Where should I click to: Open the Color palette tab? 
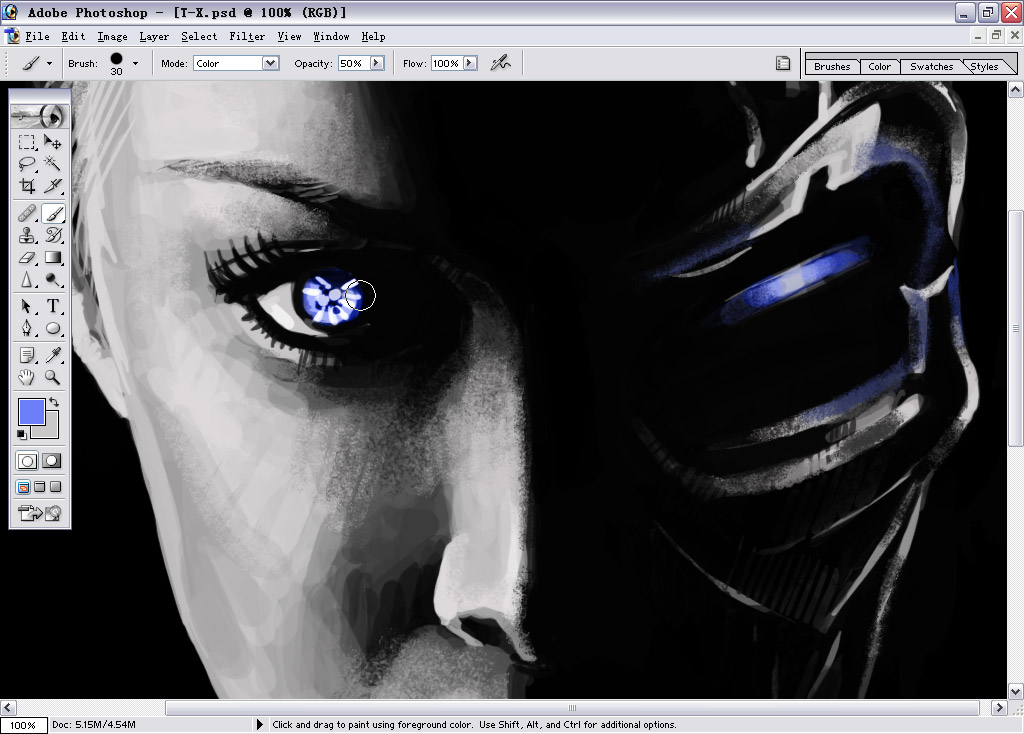879,66
